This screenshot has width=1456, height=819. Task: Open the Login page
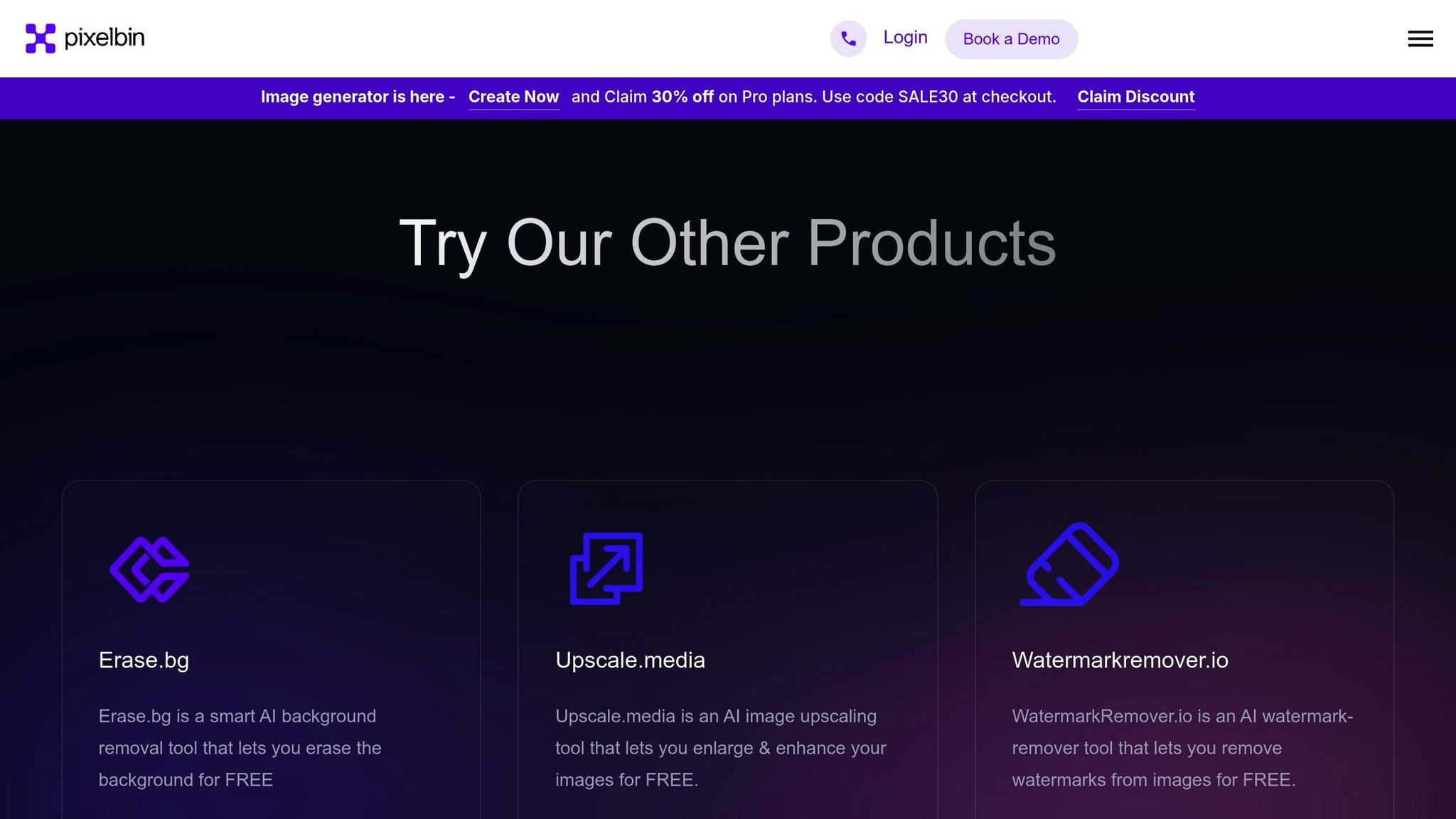coord(905,38)
